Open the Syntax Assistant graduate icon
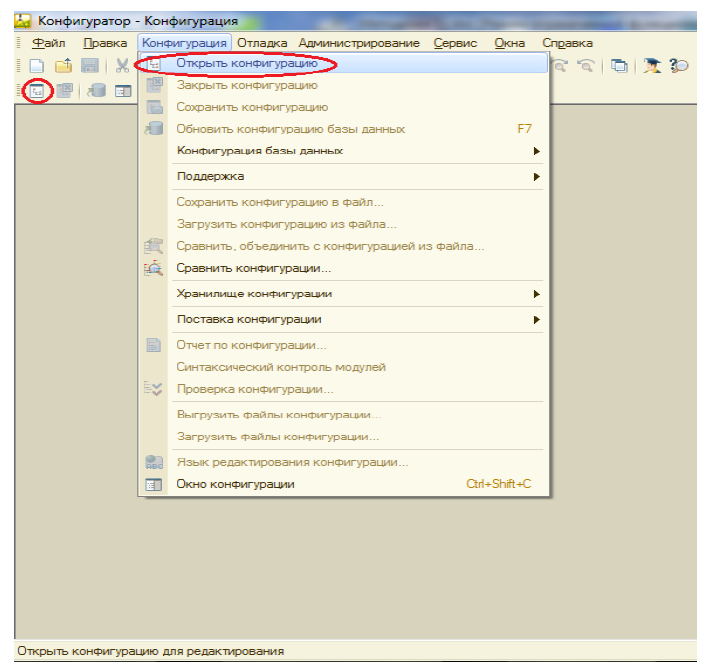 coord(652,66)
